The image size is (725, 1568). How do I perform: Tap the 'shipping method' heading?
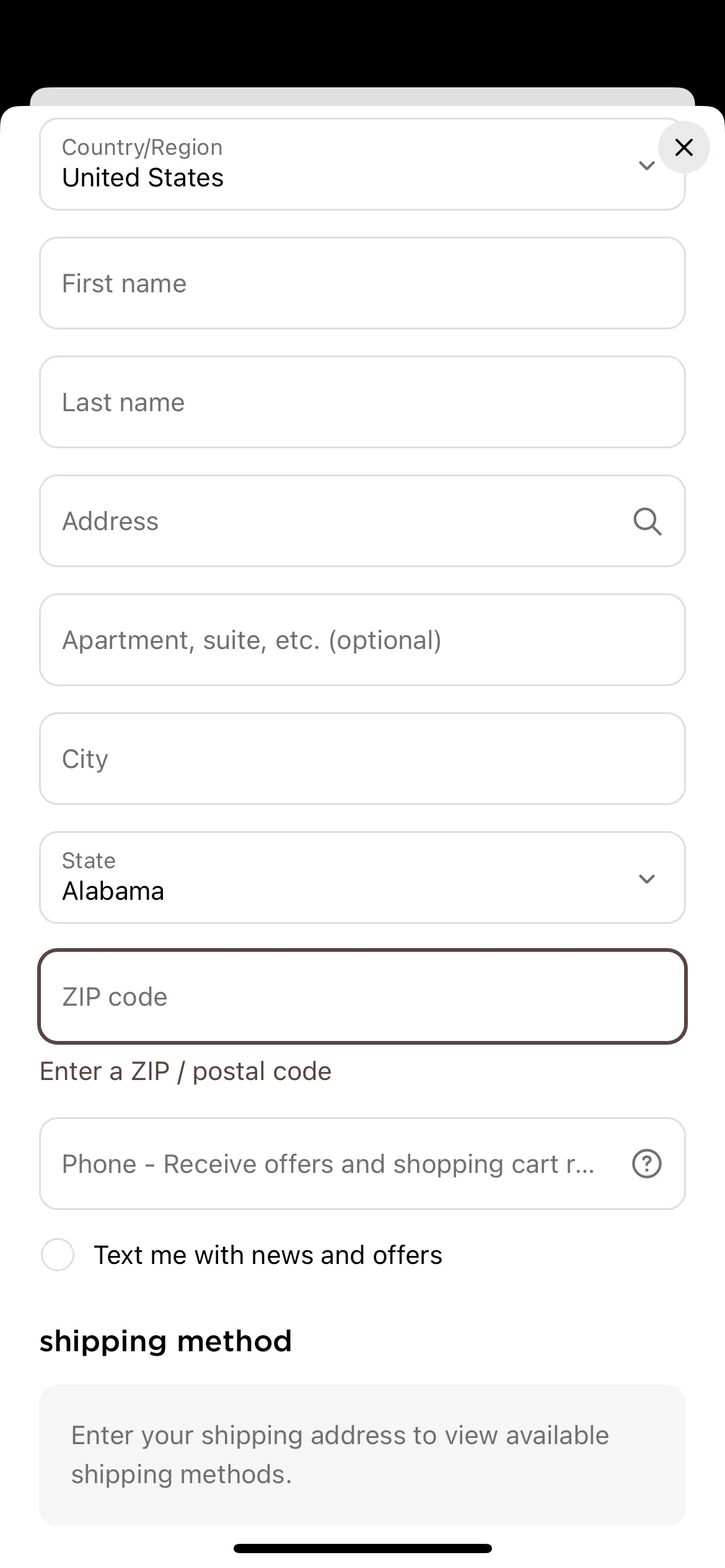pyautogui.click(x=165, y=1341)
